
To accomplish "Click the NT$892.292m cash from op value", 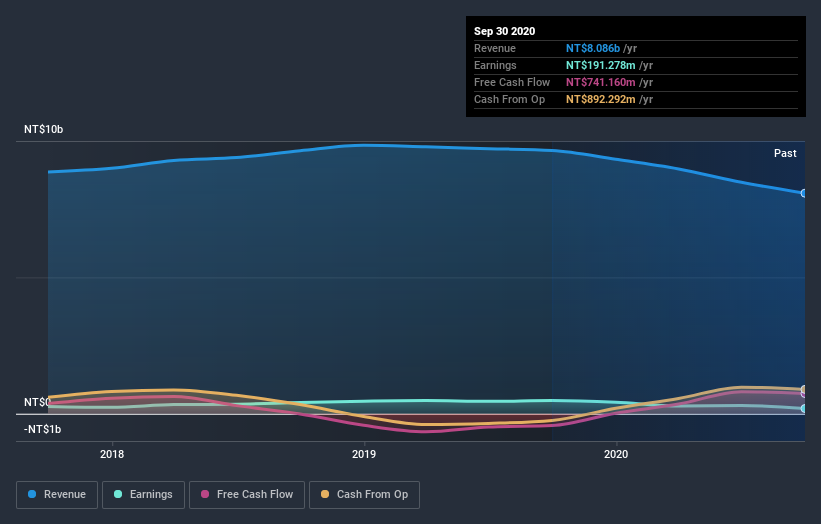I will pos(601,99).
